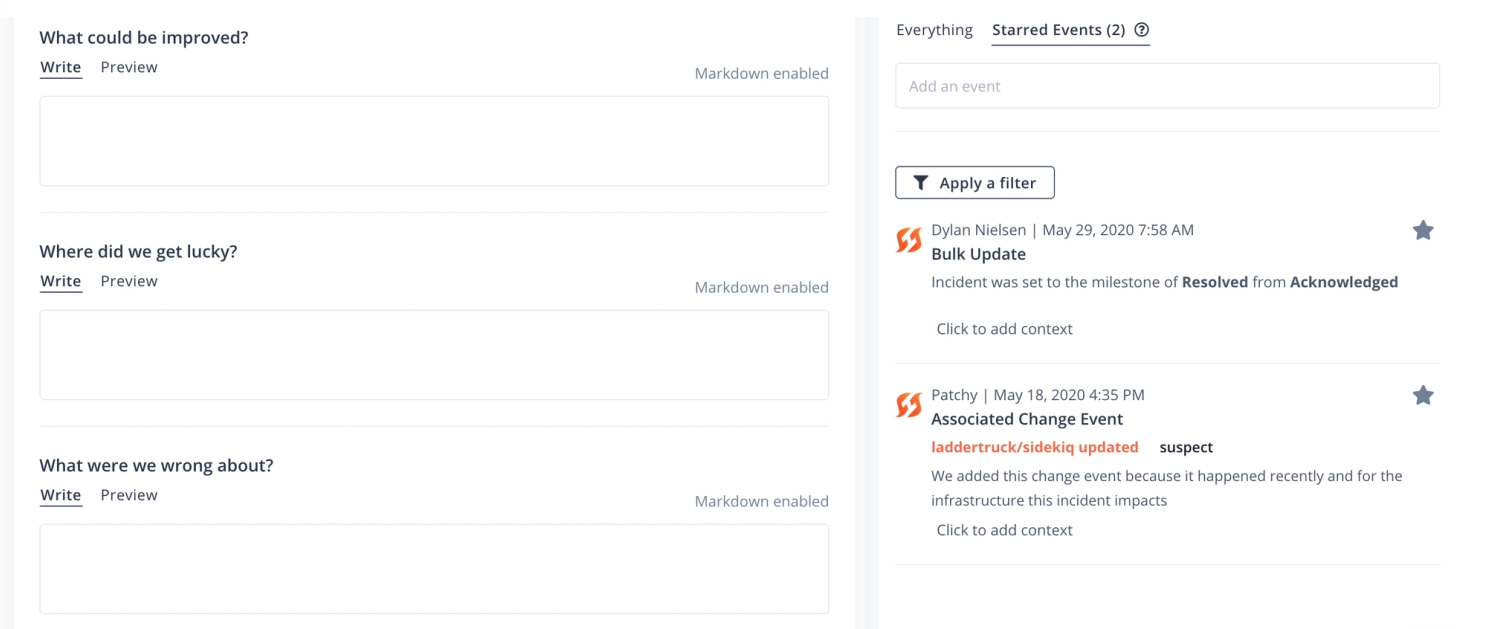Click the funnel icon in Apply a filter
The image size is (1486, 629).
pyautogui.click(x=921, y=183)
